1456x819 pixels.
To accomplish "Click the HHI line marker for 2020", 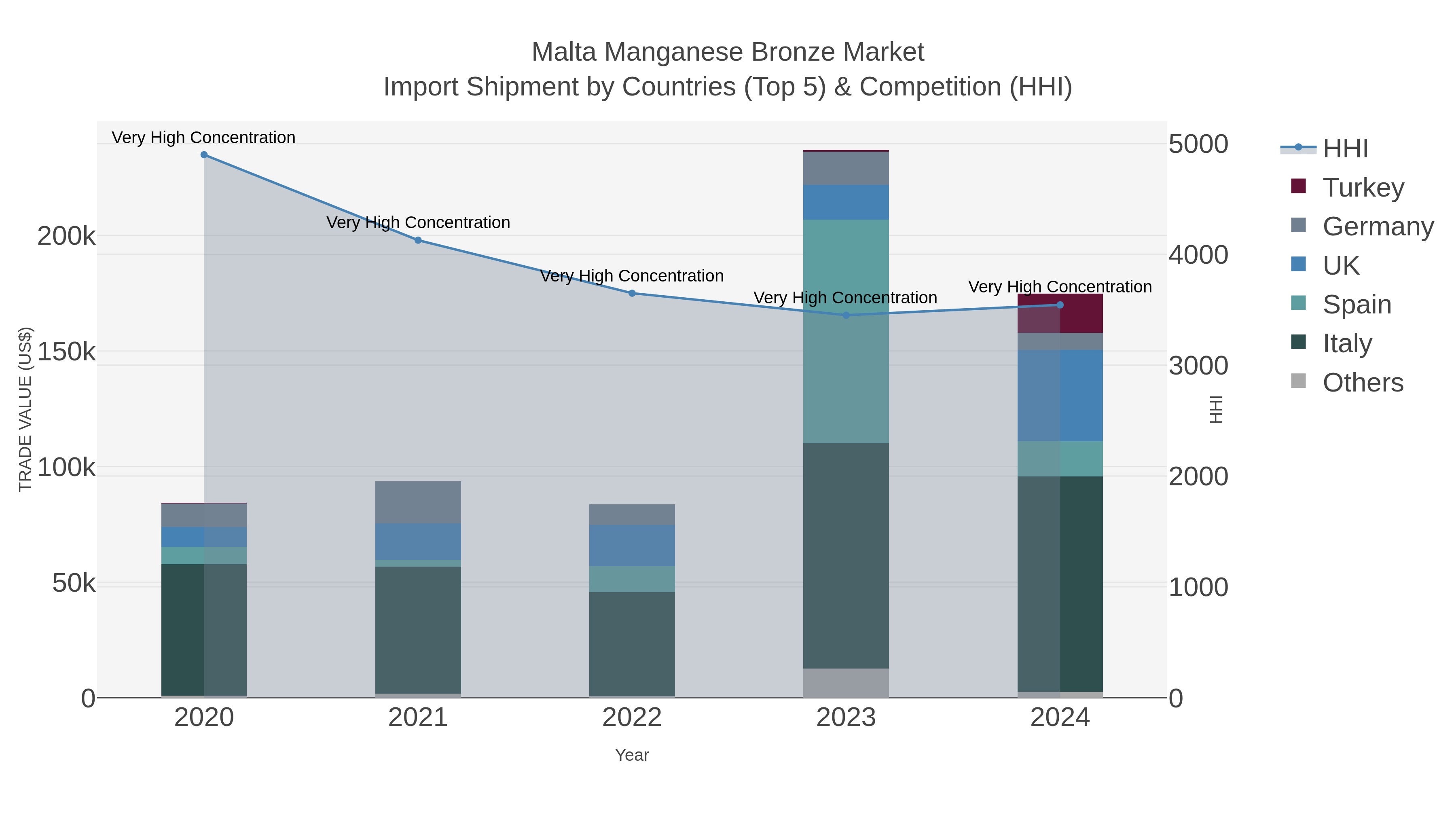I will [x=204, y=155].
